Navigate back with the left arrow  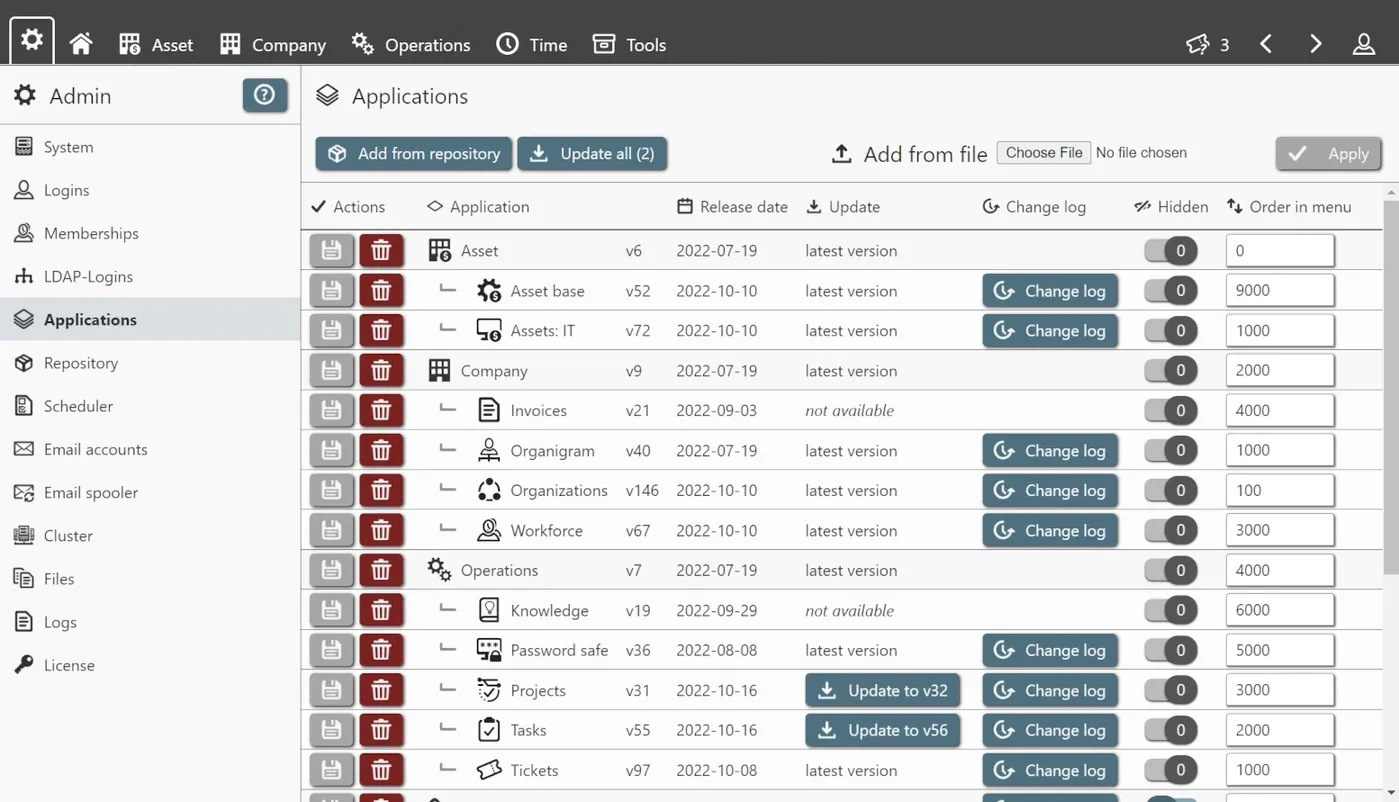(1266, 44)
